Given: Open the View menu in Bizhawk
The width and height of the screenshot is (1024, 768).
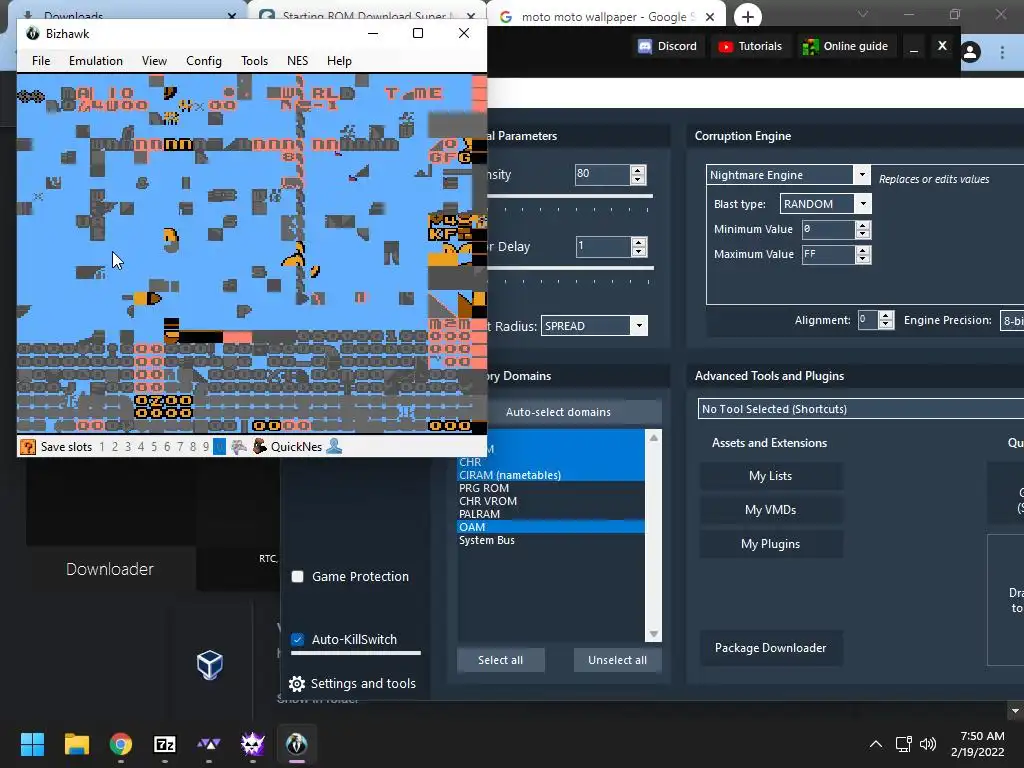Looking at the screenshot, I should point(154,61).
